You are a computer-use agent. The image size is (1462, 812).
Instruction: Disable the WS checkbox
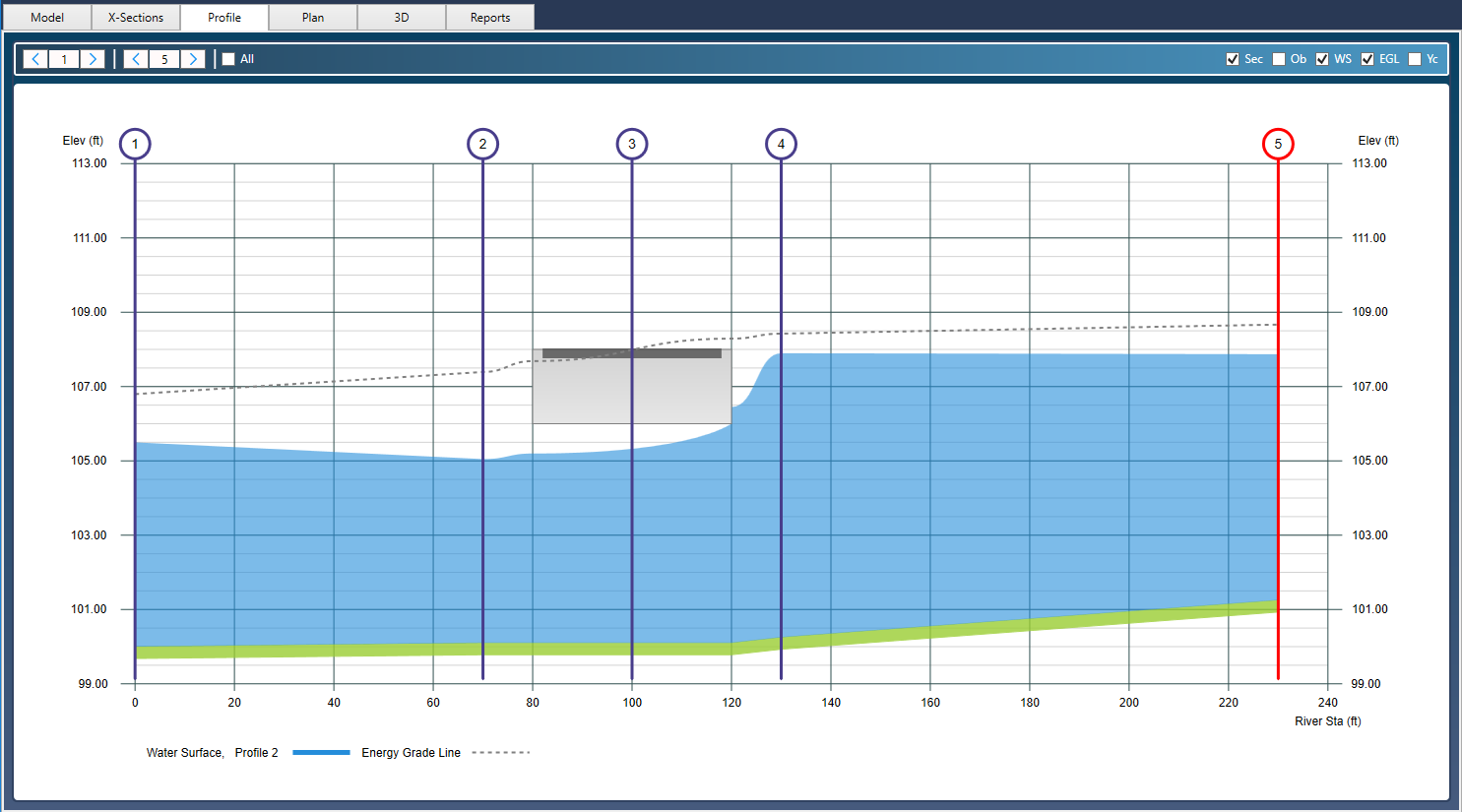(1322, 58)
